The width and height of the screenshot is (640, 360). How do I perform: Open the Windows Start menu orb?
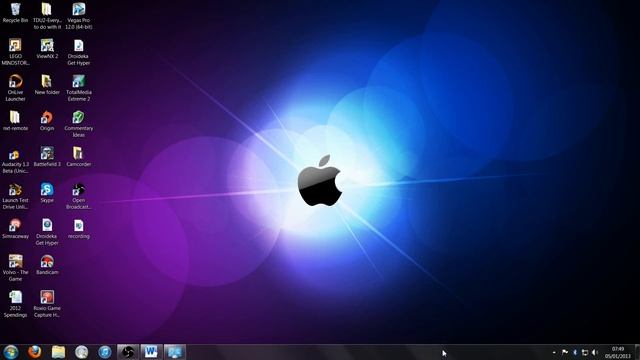(x=11, y=352)
